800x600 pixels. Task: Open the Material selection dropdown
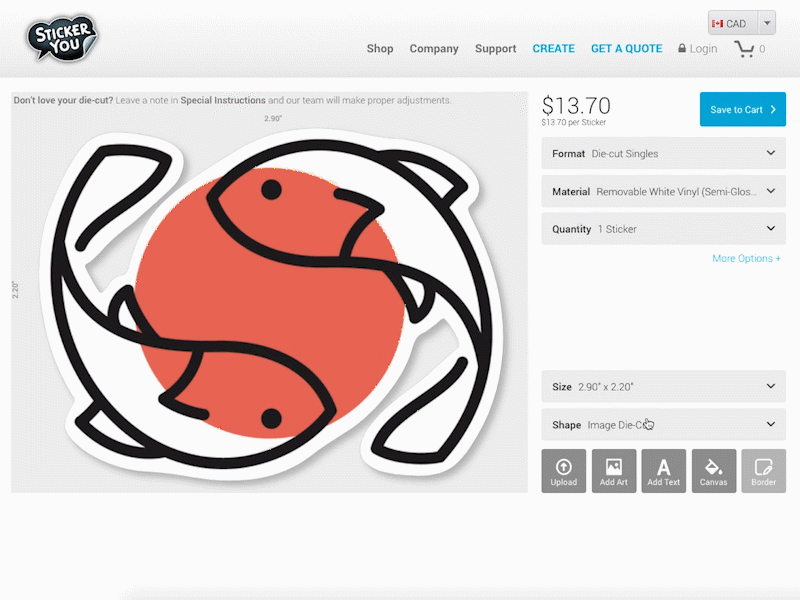[x=663, y=191]
